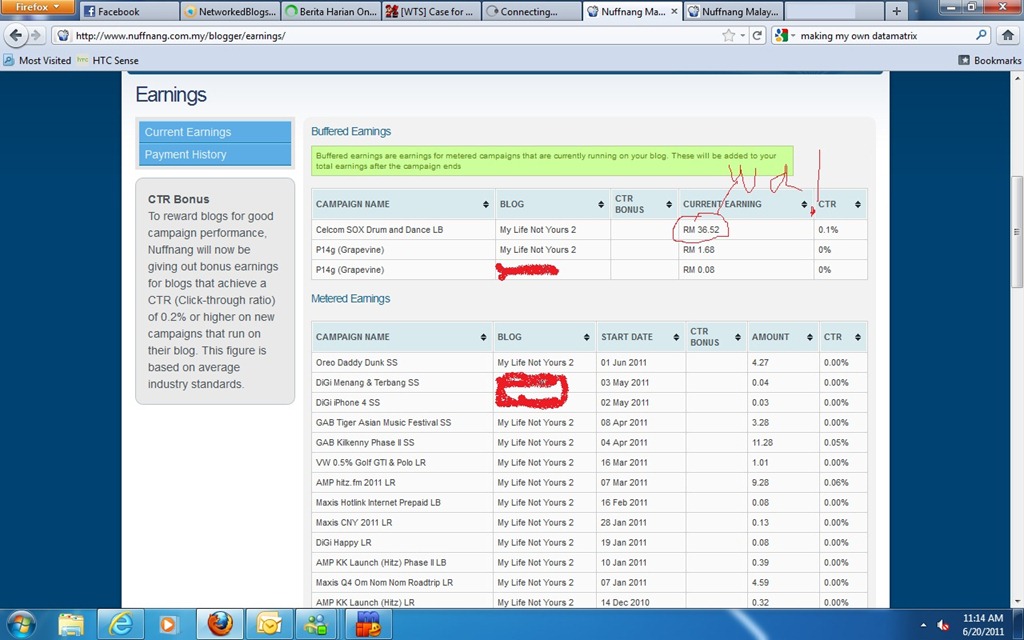
Task: Switch to the Berita Harian tab
Action: pos(330,11)
